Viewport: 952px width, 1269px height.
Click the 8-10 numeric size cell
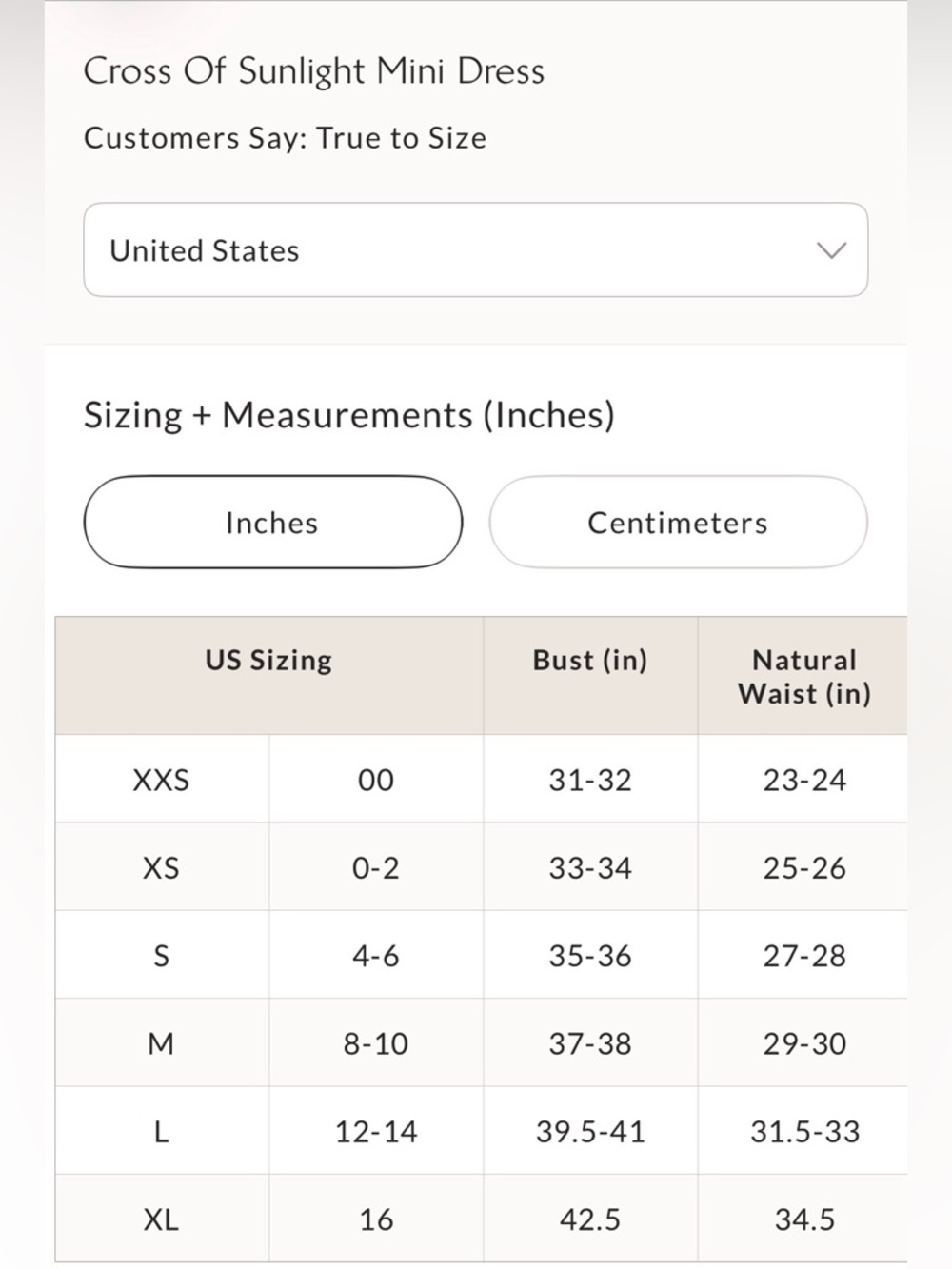(376, 1043)
